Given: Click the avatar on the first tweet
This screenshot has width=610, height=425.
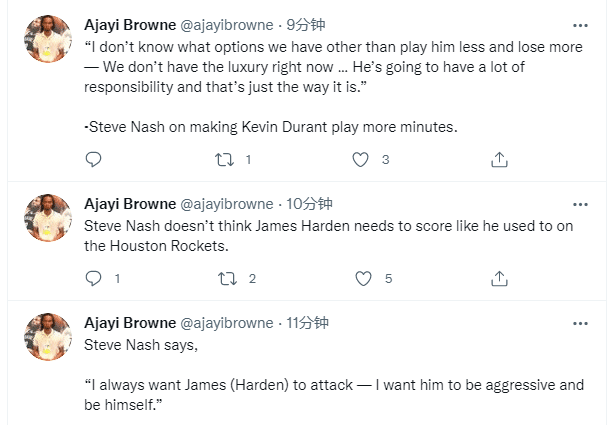Looking at the screenshot, I should [x=48, y=40].
